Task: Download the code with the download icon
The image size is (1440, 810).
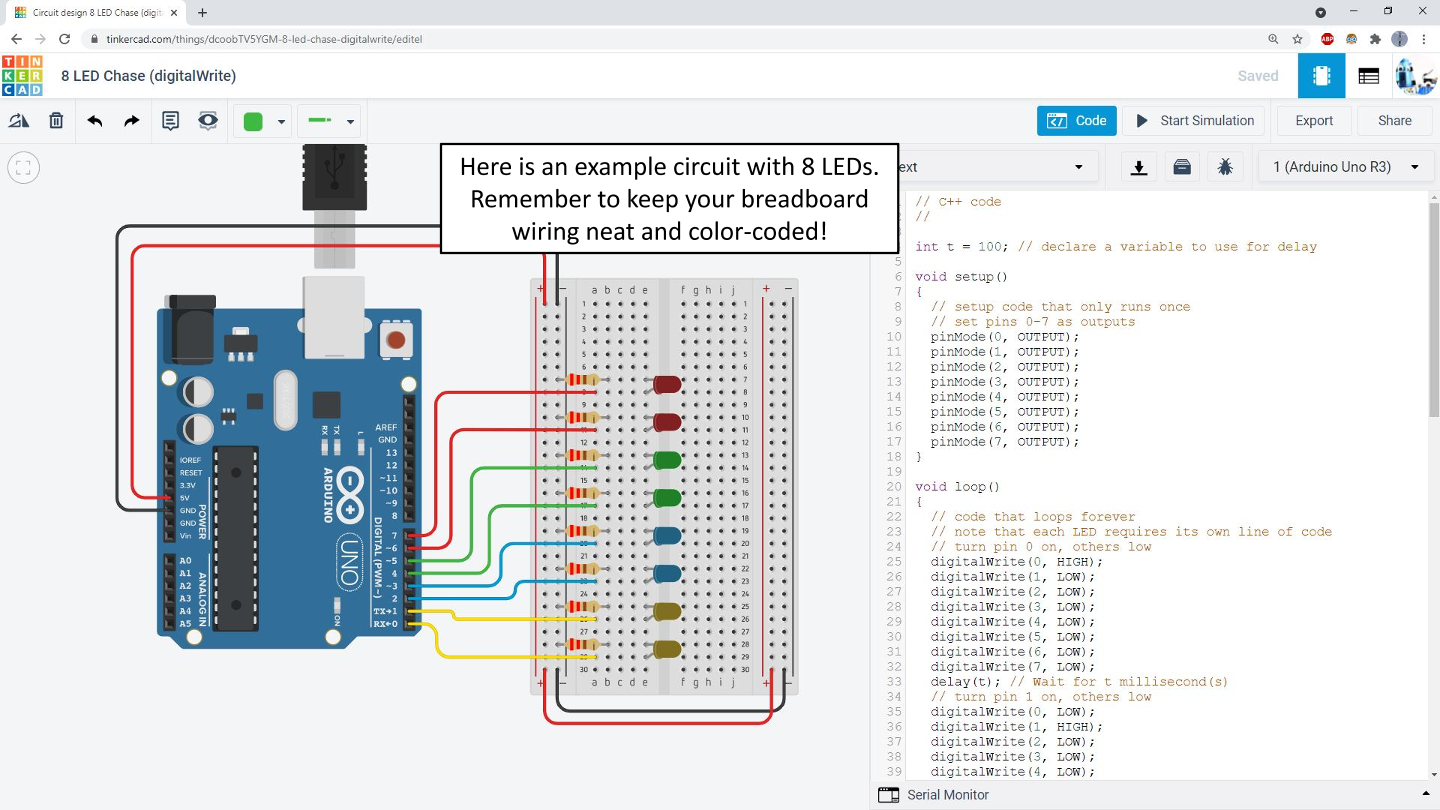Action: pyautogui.click(x=1138, y=167)
